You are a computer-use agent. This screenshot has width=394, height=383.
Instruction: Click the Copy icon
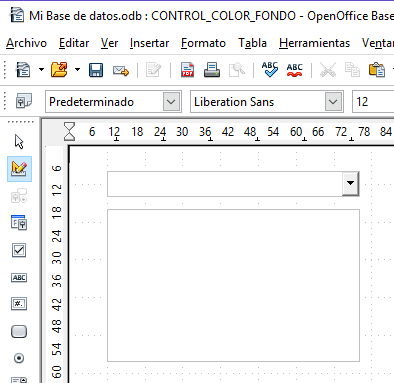click(352, 70)
